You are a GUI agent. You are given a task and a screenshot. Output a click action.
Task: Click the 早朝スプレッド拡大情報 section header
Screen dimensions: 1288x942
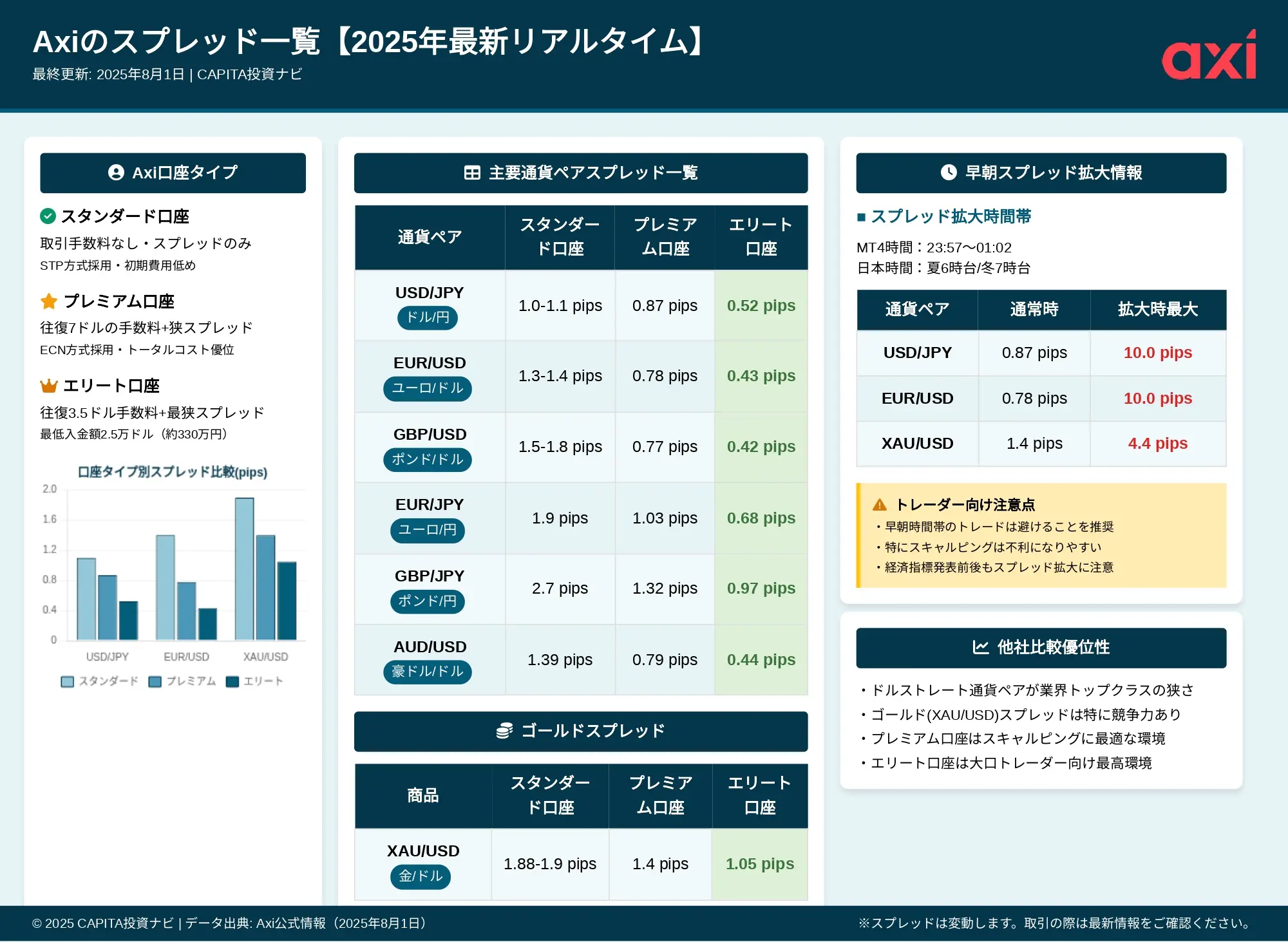pos(1041,173)
